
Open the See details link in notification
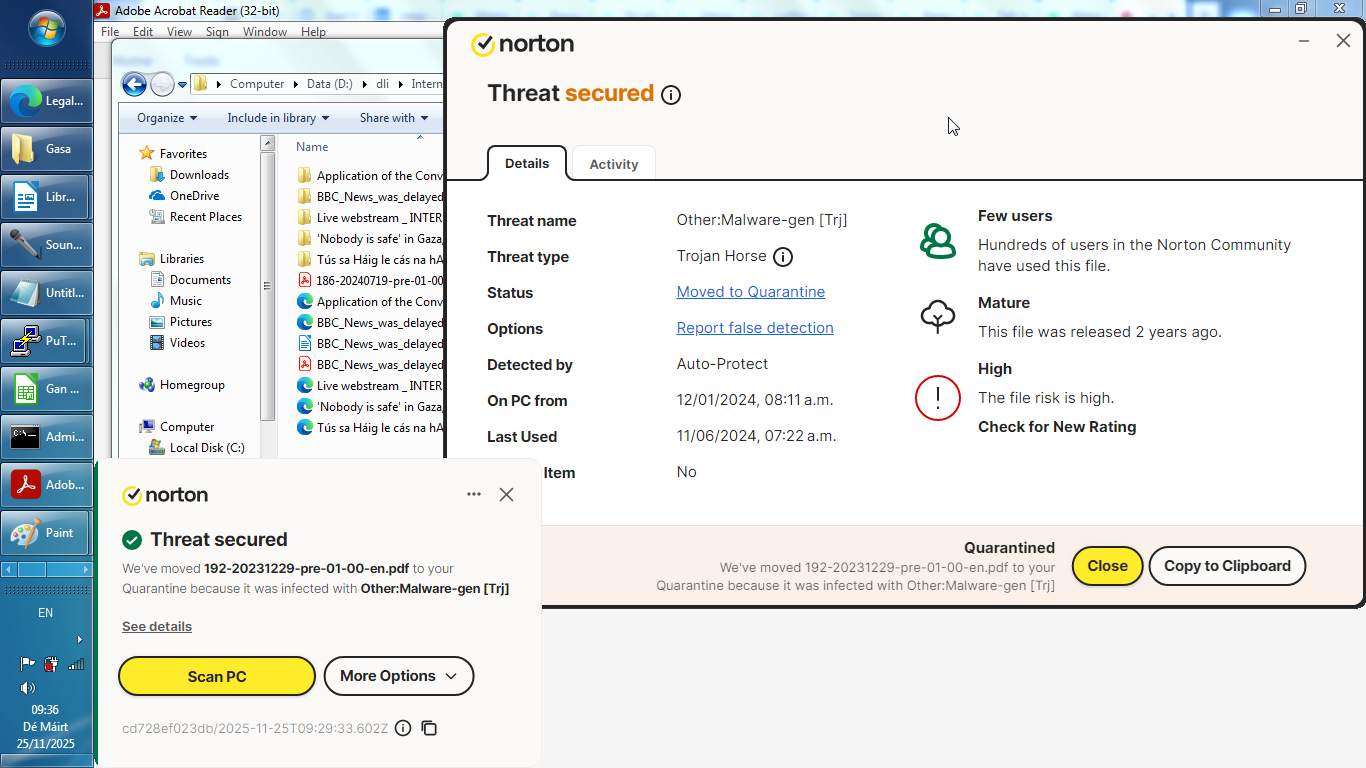coord(157,627)
